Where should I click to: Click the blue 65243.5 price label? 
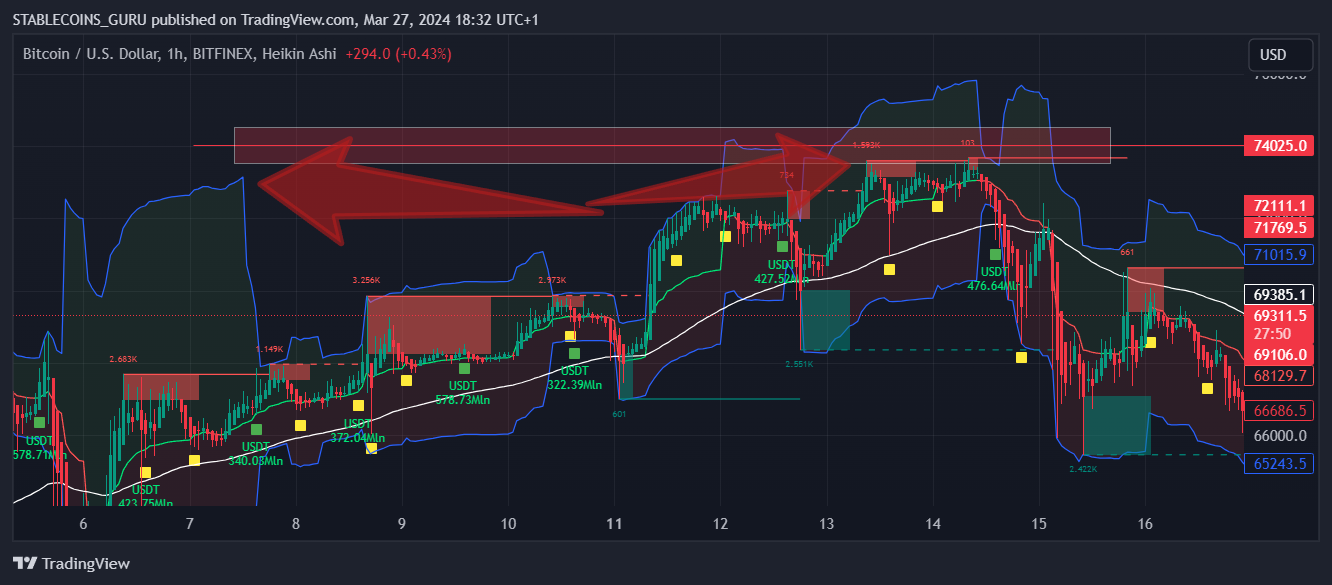(1280, 463)
